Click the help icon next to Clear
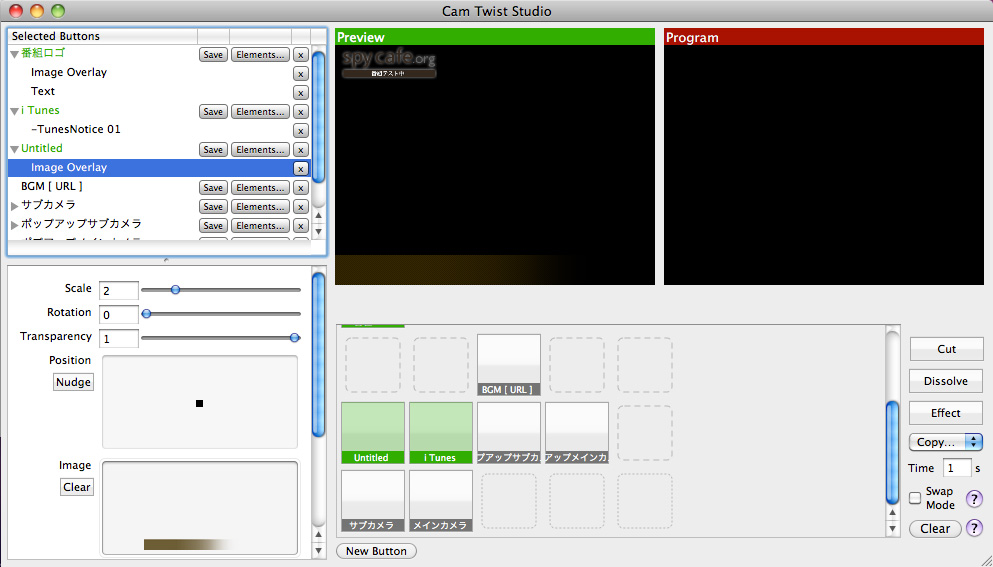 tap(974, 529)
